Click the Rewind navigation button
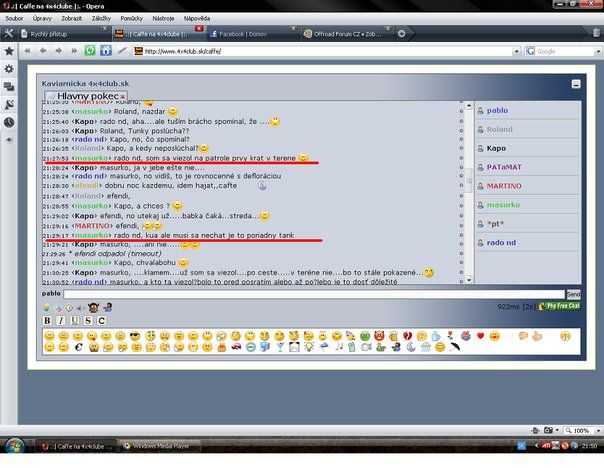The image size is (604, 468). [x=27, y=51]
